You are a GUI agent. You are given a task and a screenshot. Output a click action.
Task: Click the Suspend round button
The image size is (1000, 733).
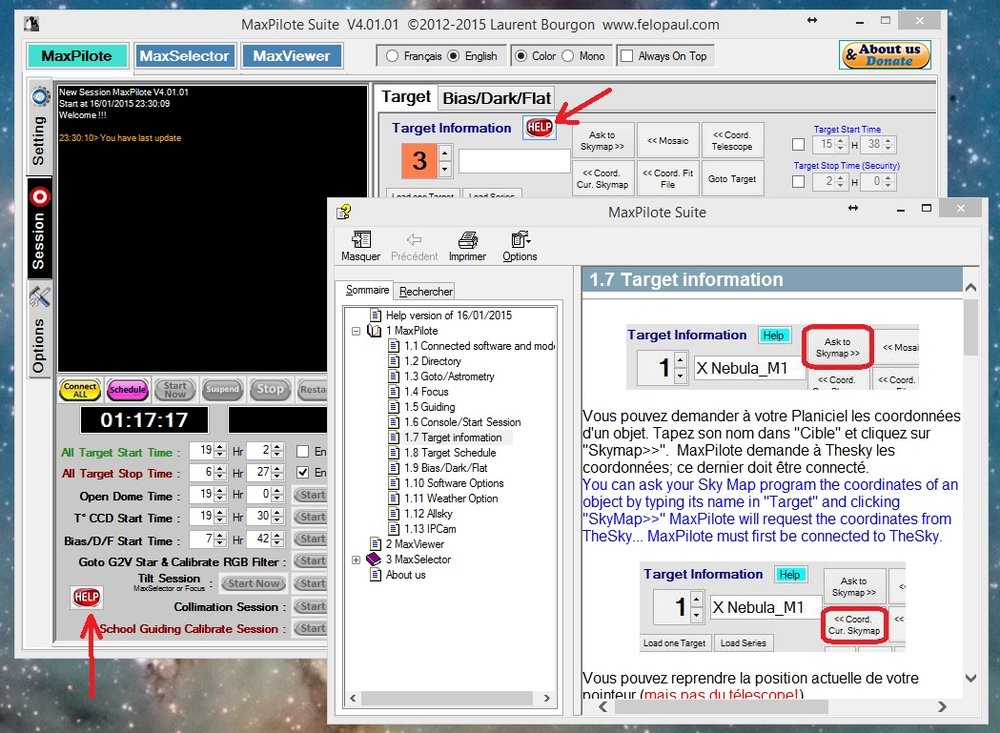point(222,389)
